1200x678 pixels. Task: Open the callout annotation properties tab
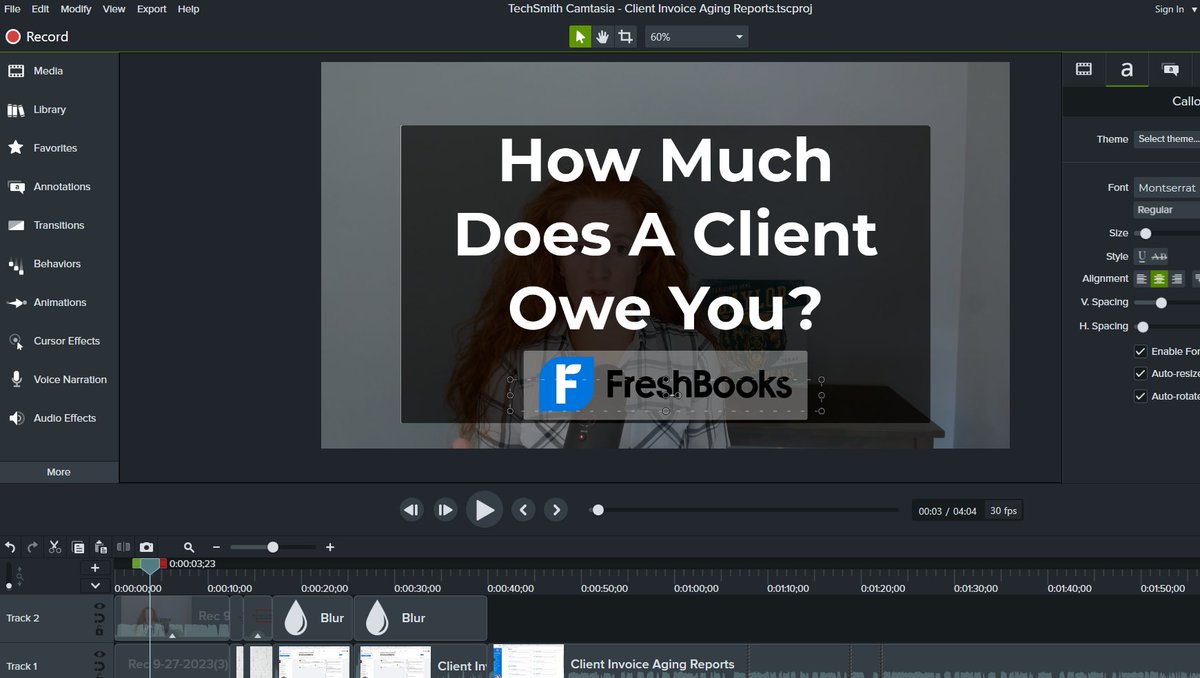coord(1170,69)
